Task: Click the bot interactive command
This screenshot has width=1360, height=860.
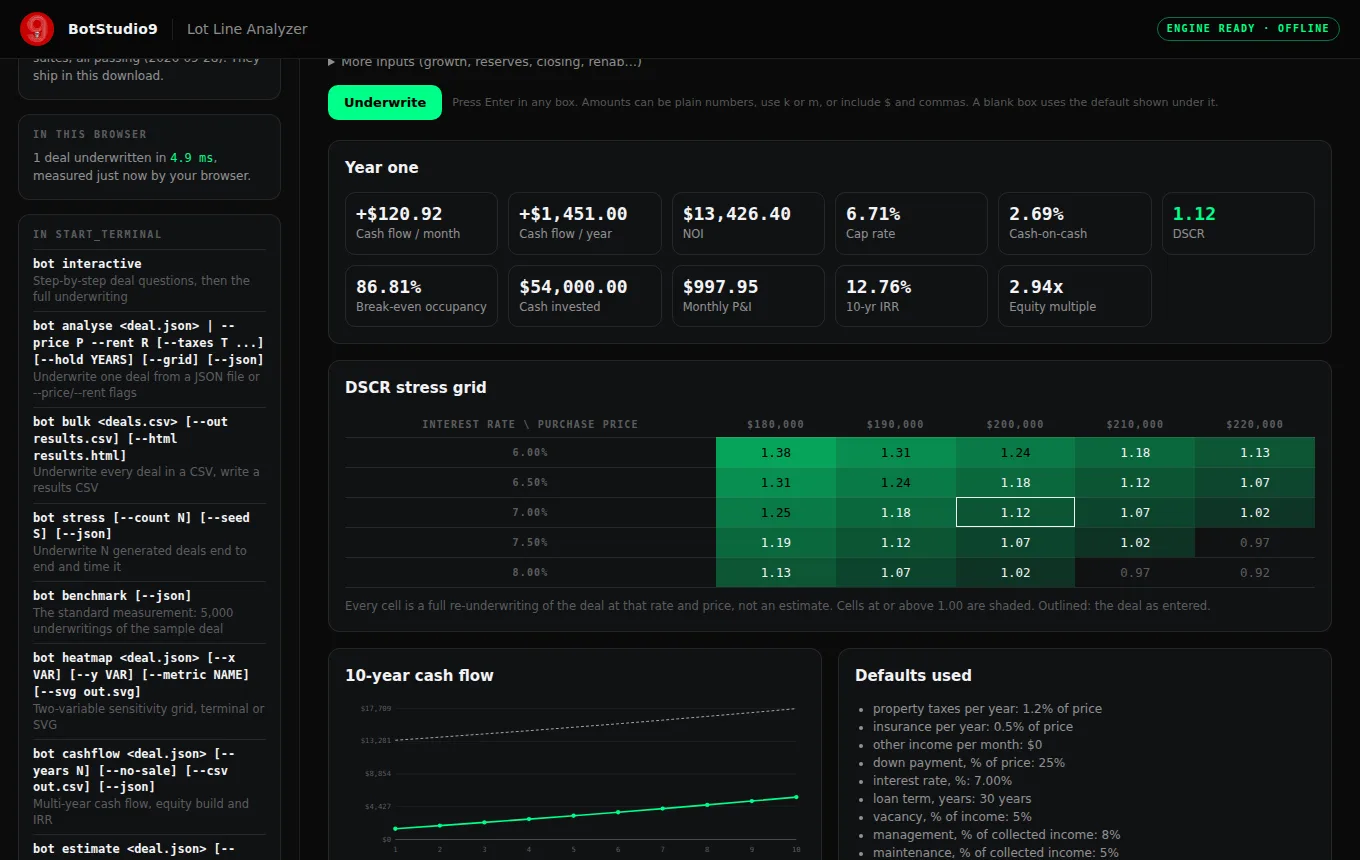Action: [149, 280]
